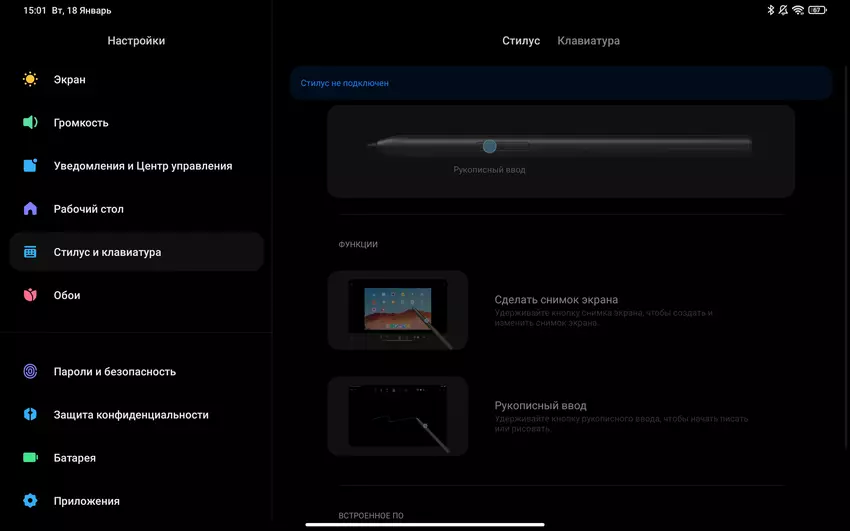Click the fingerprint icon for Пароли и безопасность

(x=31, y=371)
